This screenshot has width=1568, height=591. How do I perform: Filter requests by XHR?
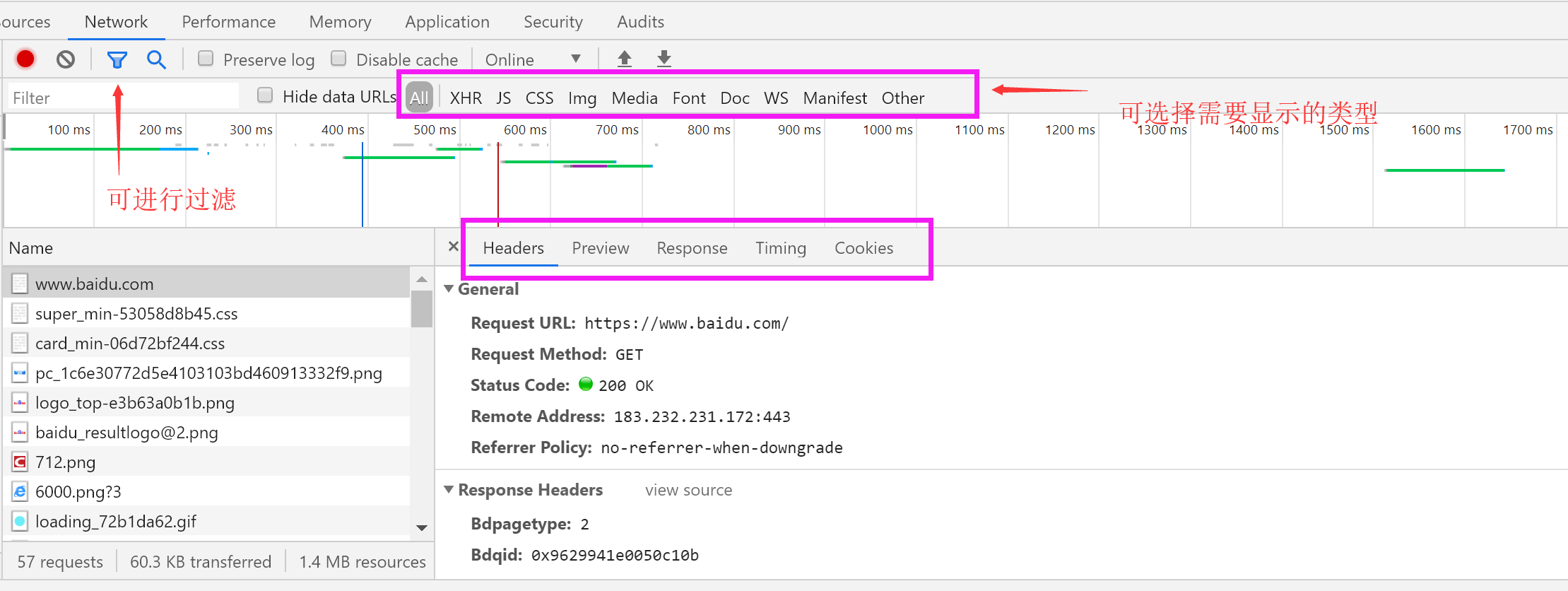tap(466, 98)
